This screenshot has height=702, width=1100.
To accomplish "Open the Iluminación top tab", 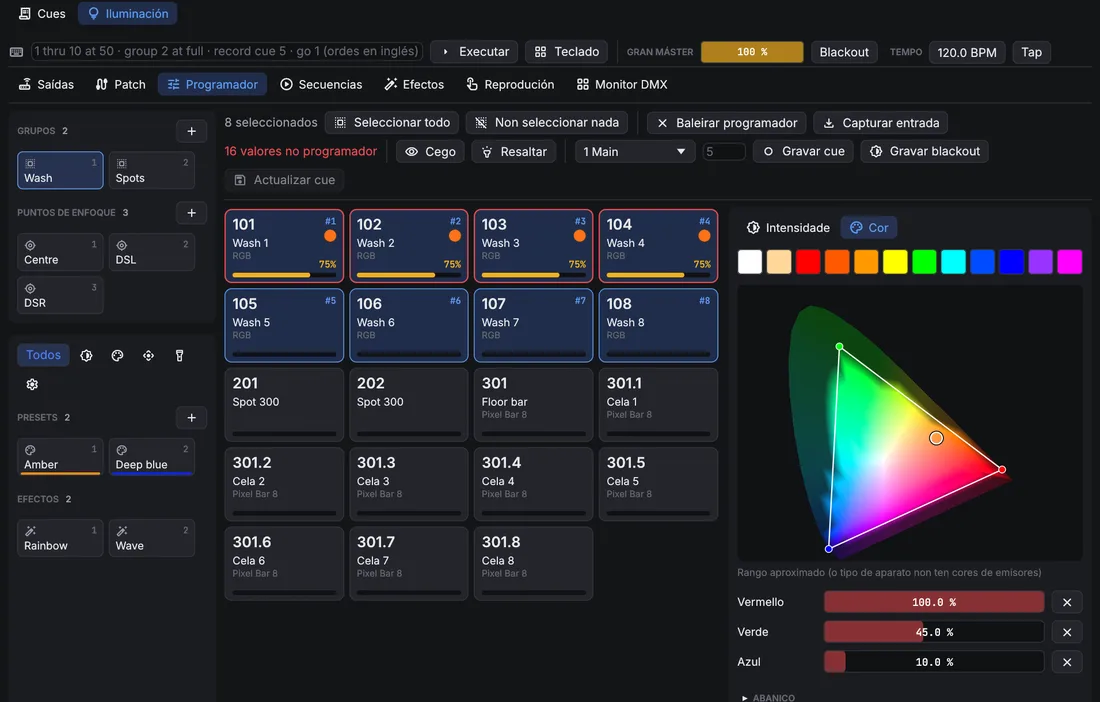I will [128, 13].
